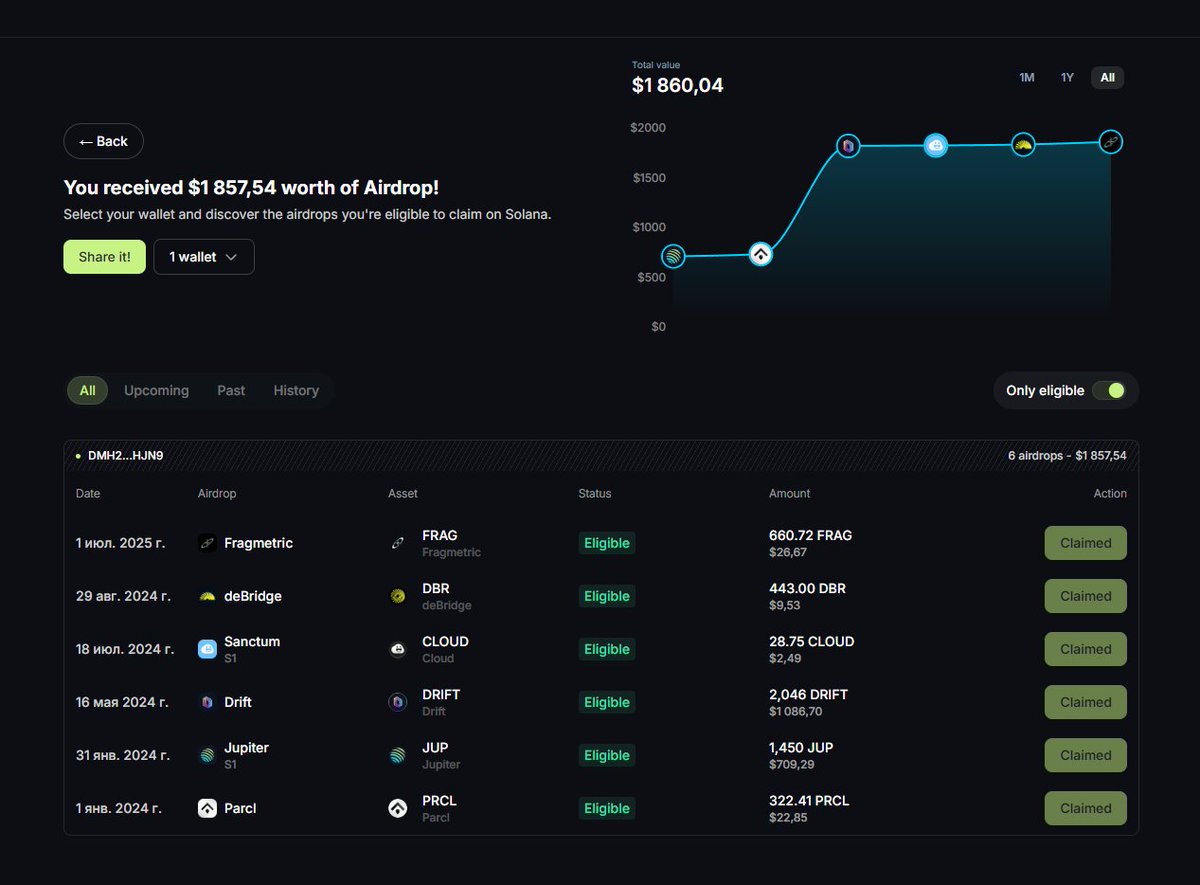Viewport: 1200px width, 885px height.
Task: Click the Drift airdrop logo
Action: coord(207,702)
